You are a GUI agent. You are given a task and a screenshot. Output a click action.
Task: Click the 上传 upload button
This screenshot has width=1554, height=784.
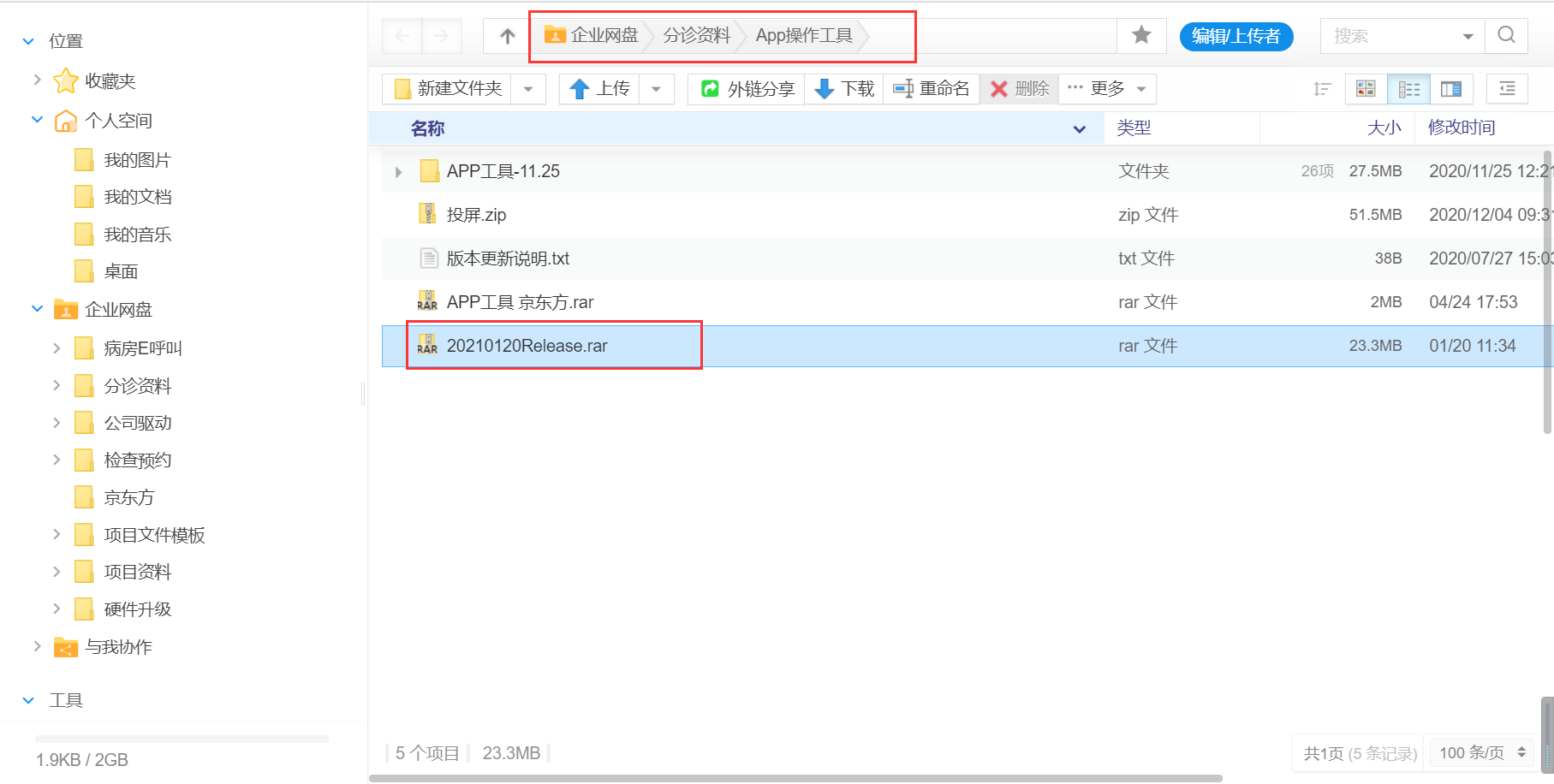pos(599,89)
